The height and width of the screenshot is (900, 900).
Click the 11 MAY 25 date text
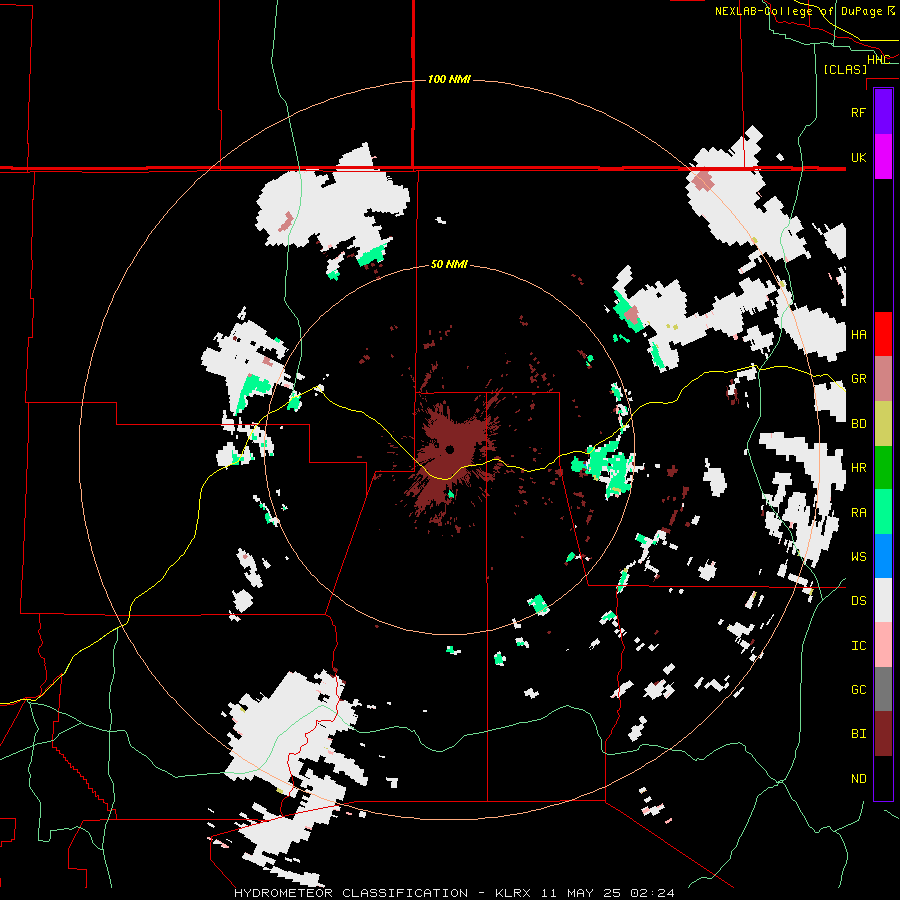[582, 893]
